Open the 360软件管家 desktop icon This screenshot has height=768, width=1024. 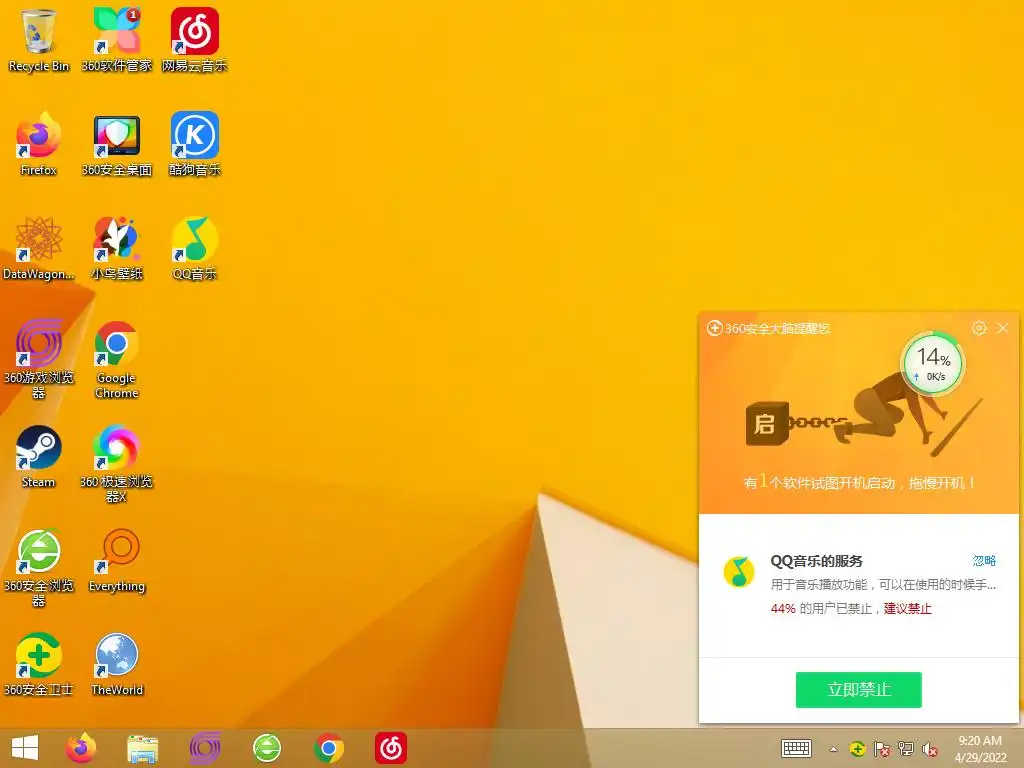click(116, 40)
